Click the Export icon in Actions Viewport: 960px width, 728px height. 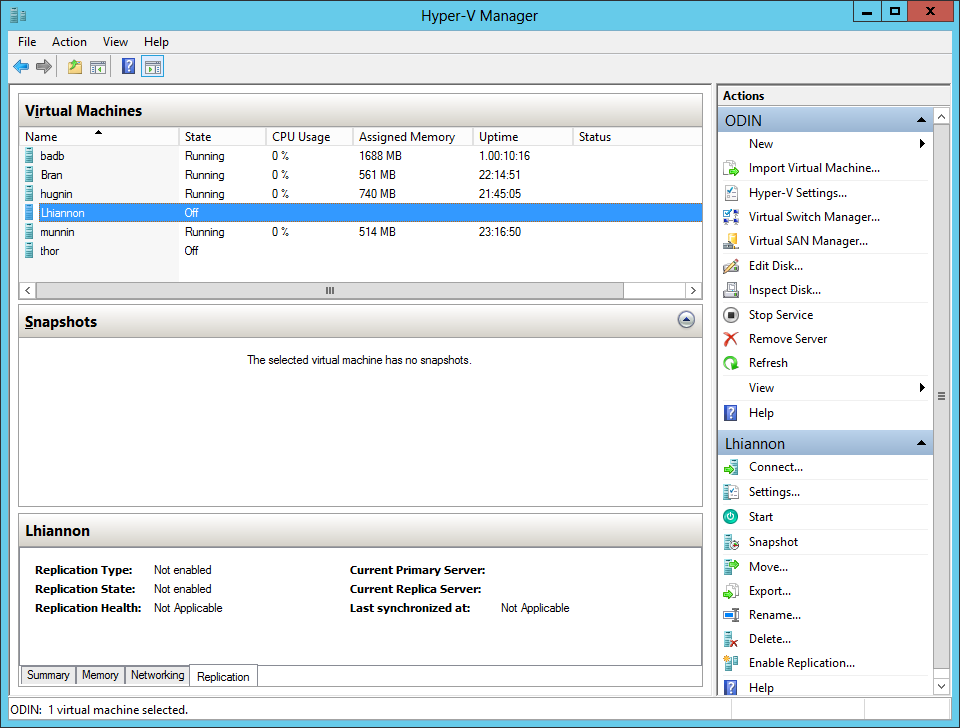click(x=731, y=591)
